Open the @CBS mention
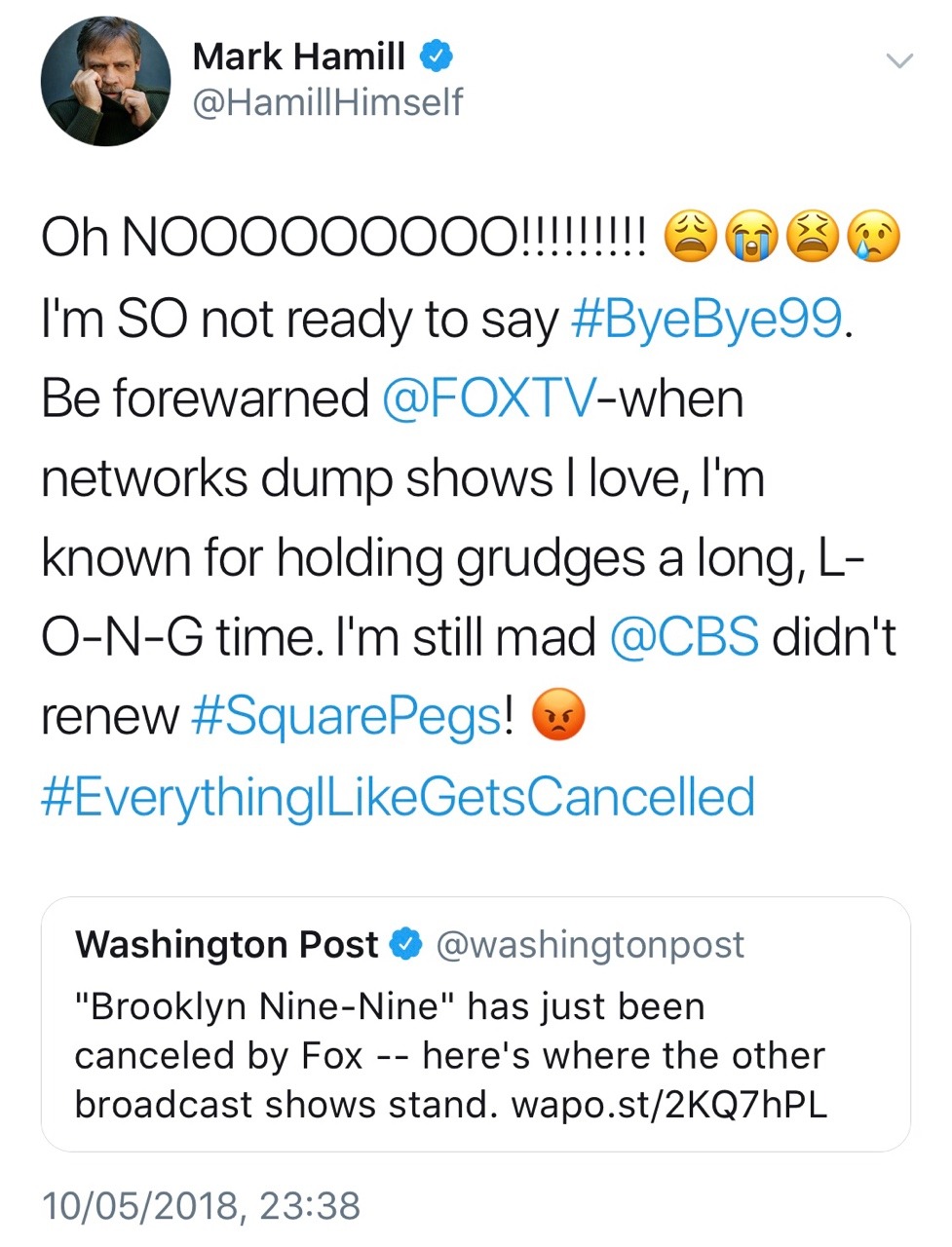The width and height of the screenshot is (952, 1247). [684, 638]
